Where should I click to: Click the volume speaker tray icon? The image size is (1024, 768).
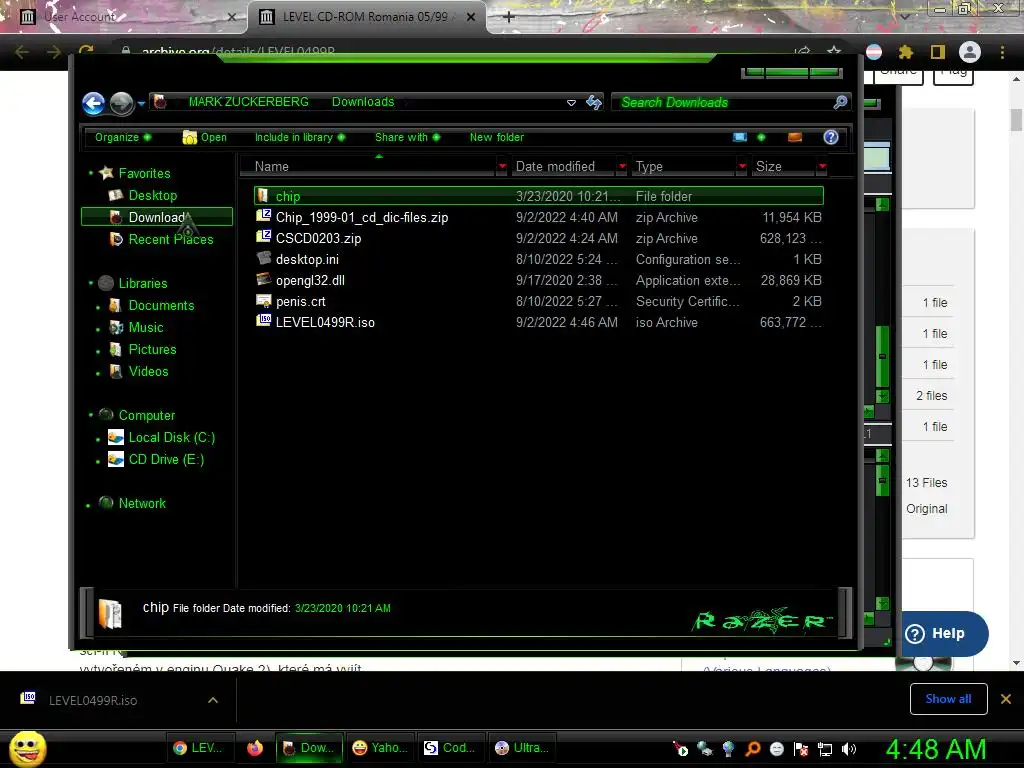(849, 749)
